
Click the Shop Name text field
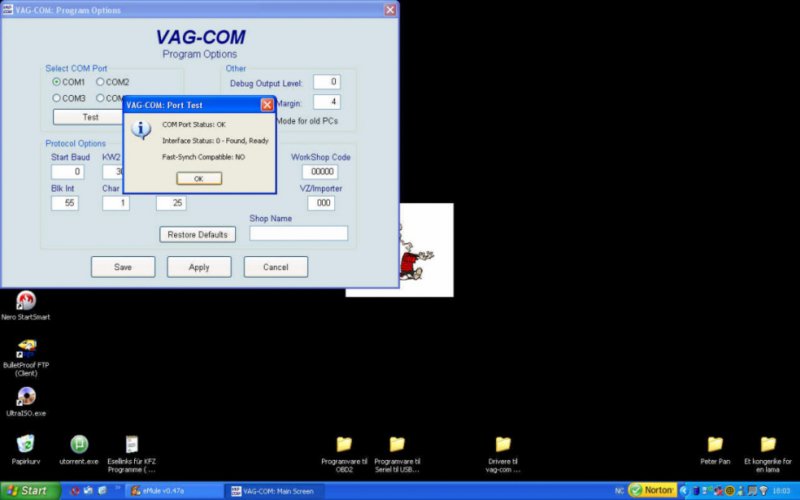click(298, 233)
